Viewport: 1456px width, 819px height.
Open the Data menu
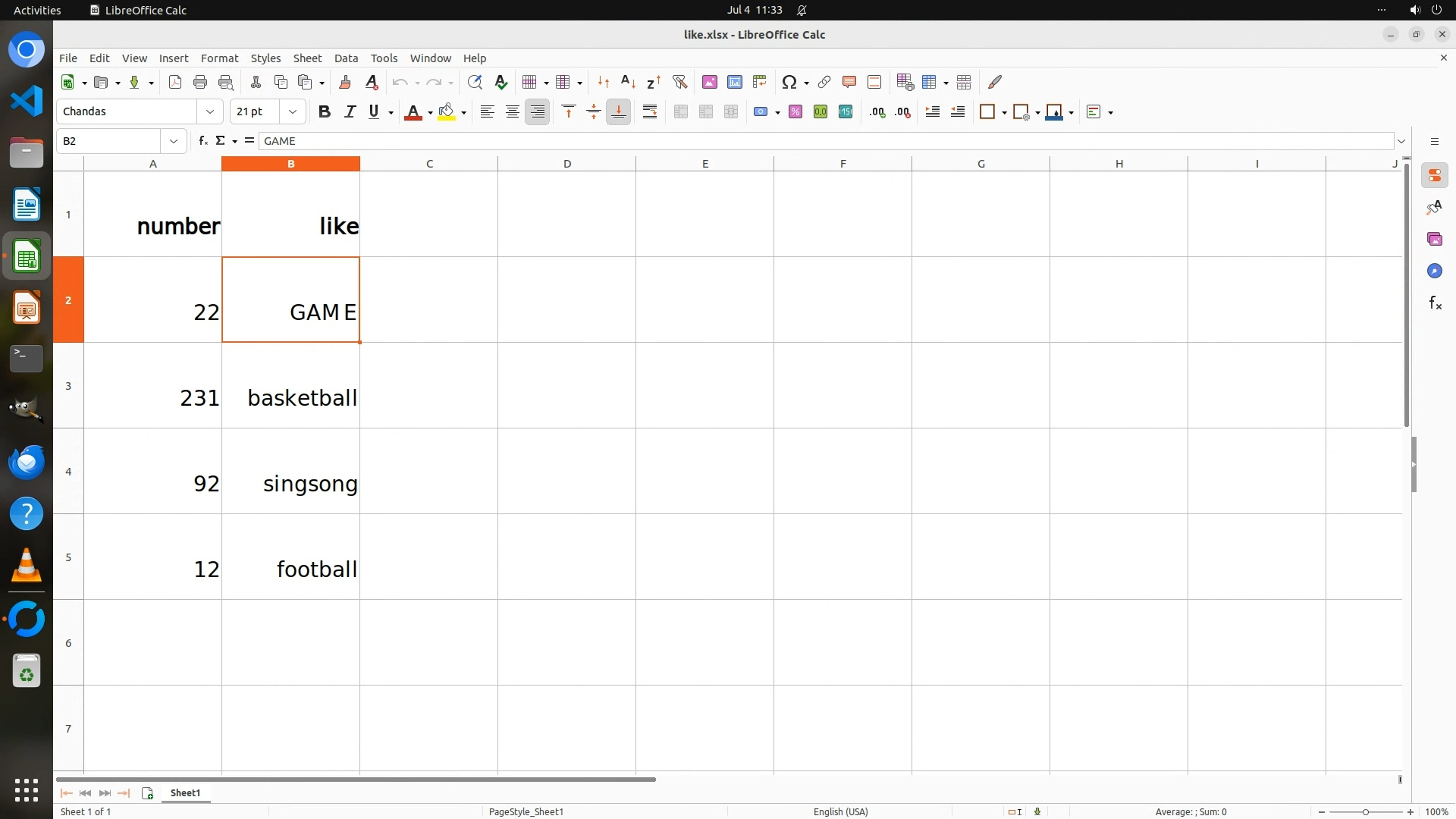pyautogui.click(x=346, y=58)
